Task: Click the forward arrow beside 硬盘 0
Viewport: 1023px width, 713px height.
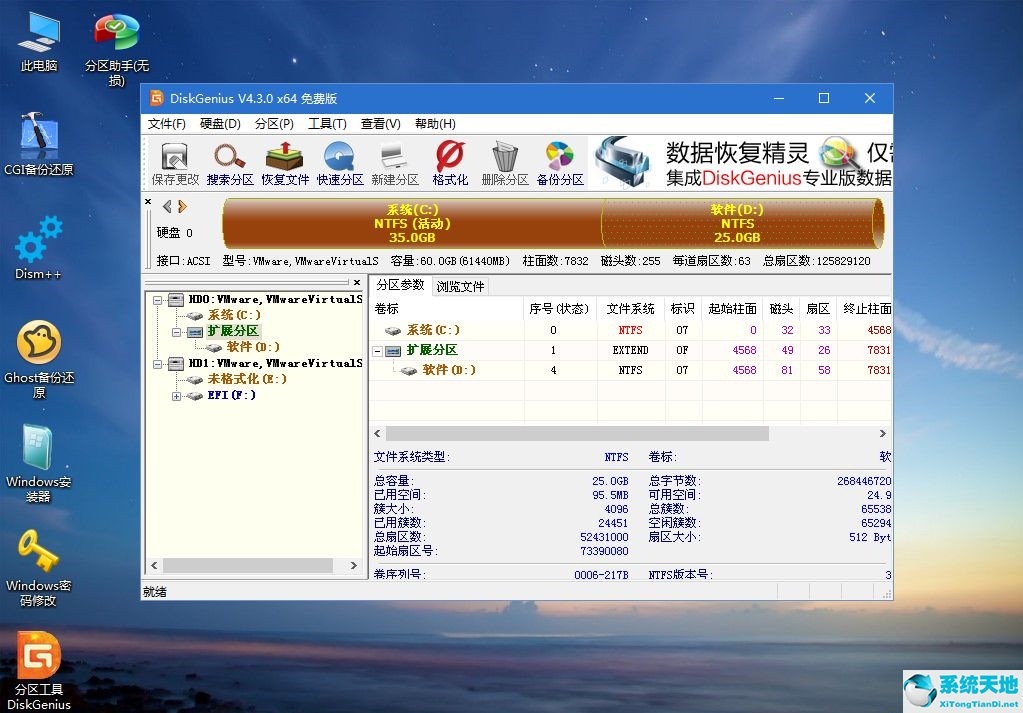Action: coord(184,205)
